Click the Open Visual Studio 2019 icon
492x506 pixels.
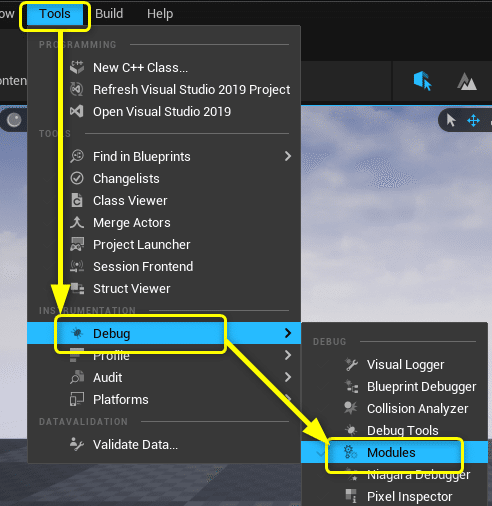point(77,111)
